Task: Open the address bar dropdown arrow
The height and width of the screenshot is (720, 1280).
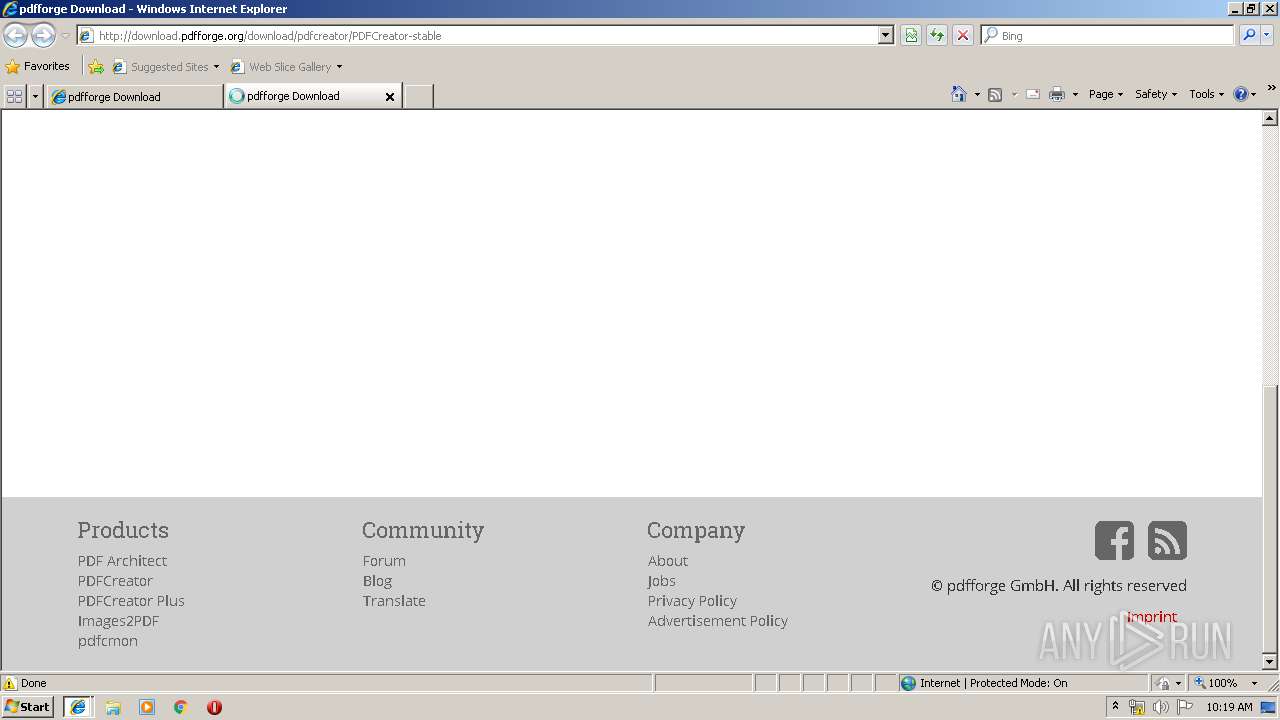Action: point(885,36)
